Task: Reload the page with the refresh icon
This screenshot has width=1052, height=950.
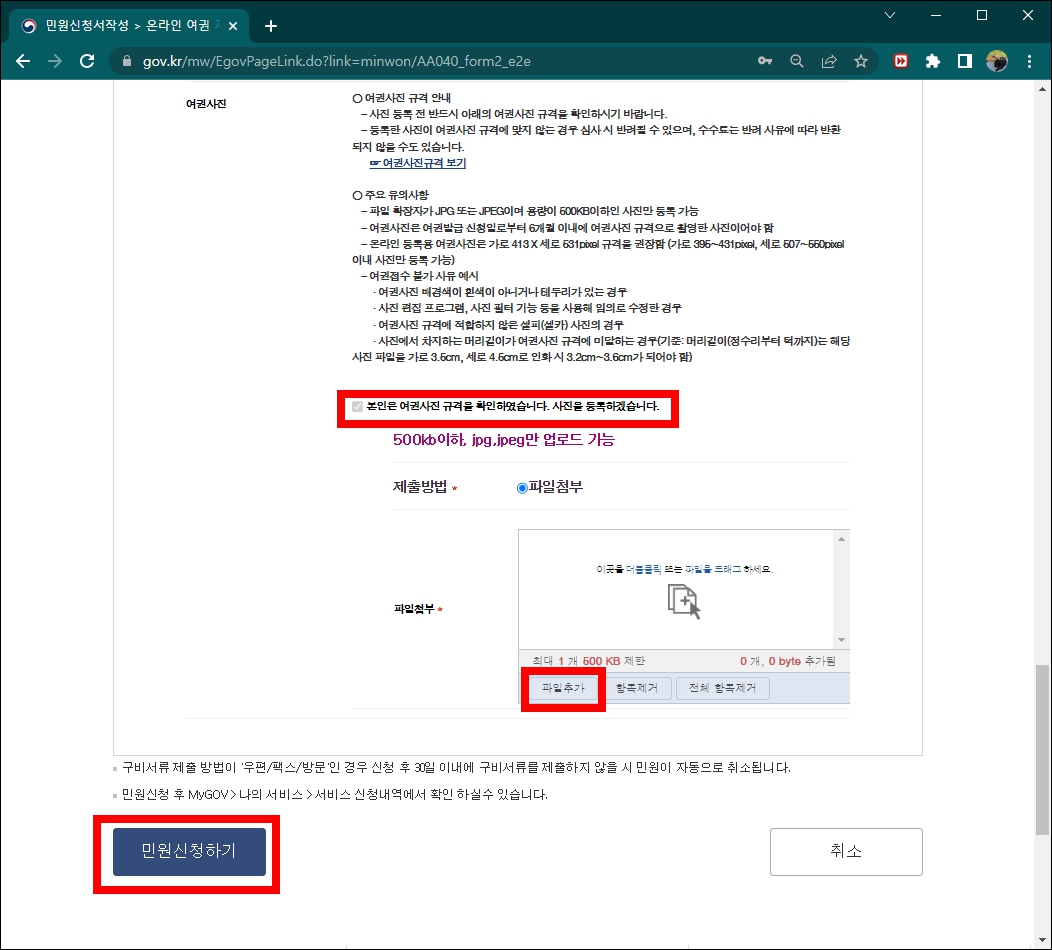Action: coord(87,61)
